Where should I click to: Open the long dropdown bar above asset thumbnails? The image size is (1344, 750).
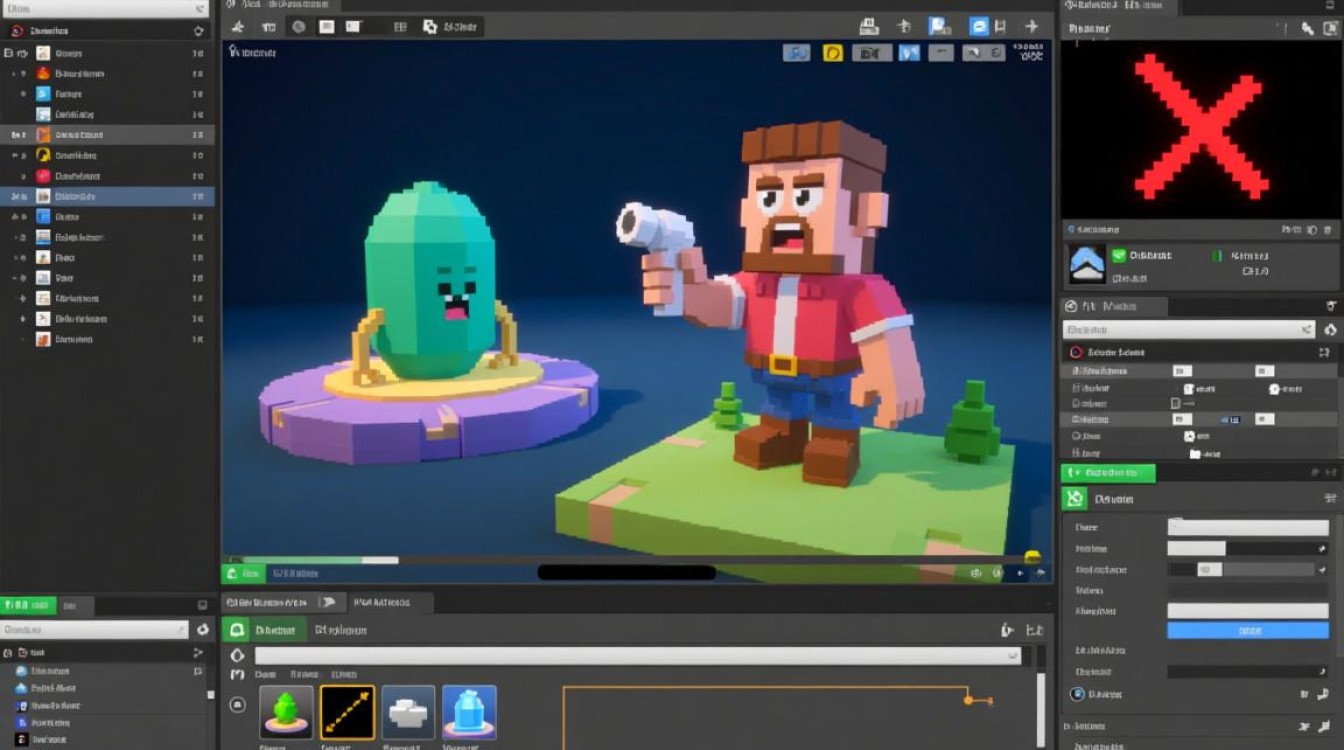tap(637, 656)
